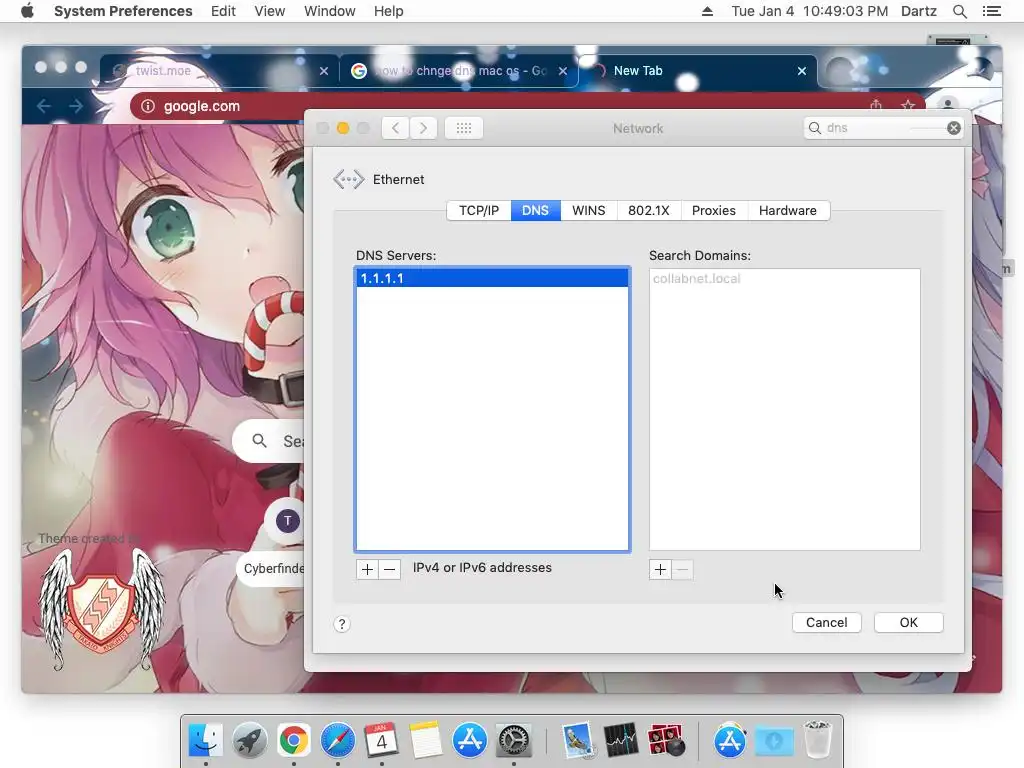
Task: Close the Google search Chrome tab
Action: coord(563,71)
